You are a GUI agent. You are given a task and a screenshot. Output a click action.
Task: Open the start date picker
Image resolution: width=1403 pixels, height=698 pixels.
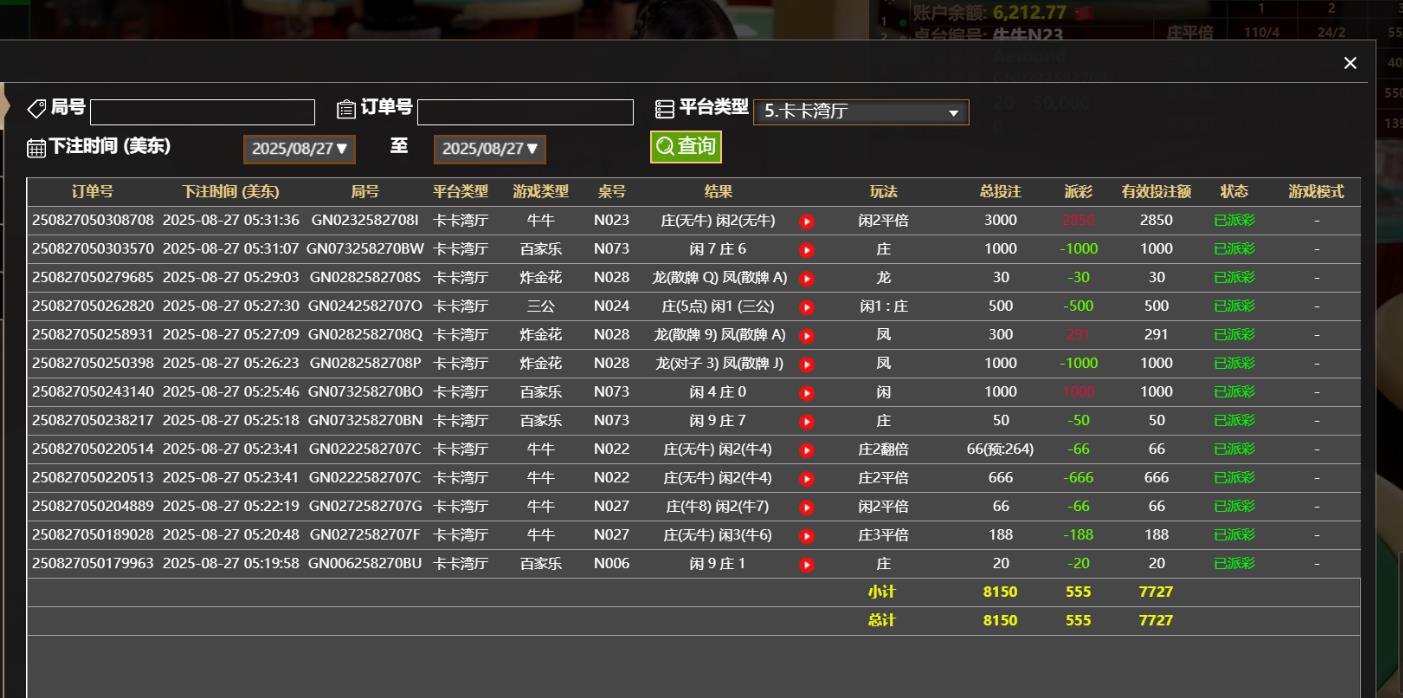tap(298, 149)
